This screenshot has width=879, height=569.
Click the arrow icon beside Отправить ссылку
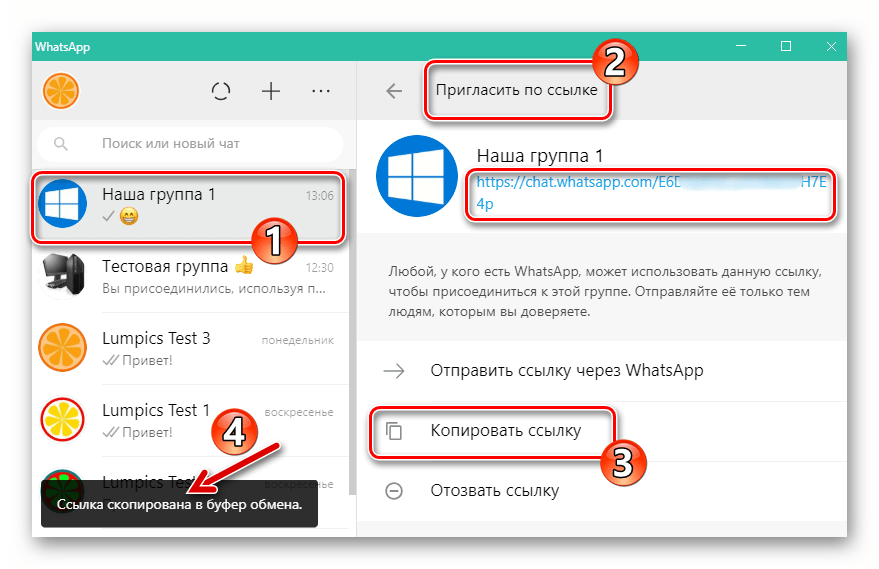[x=394, y=371]
